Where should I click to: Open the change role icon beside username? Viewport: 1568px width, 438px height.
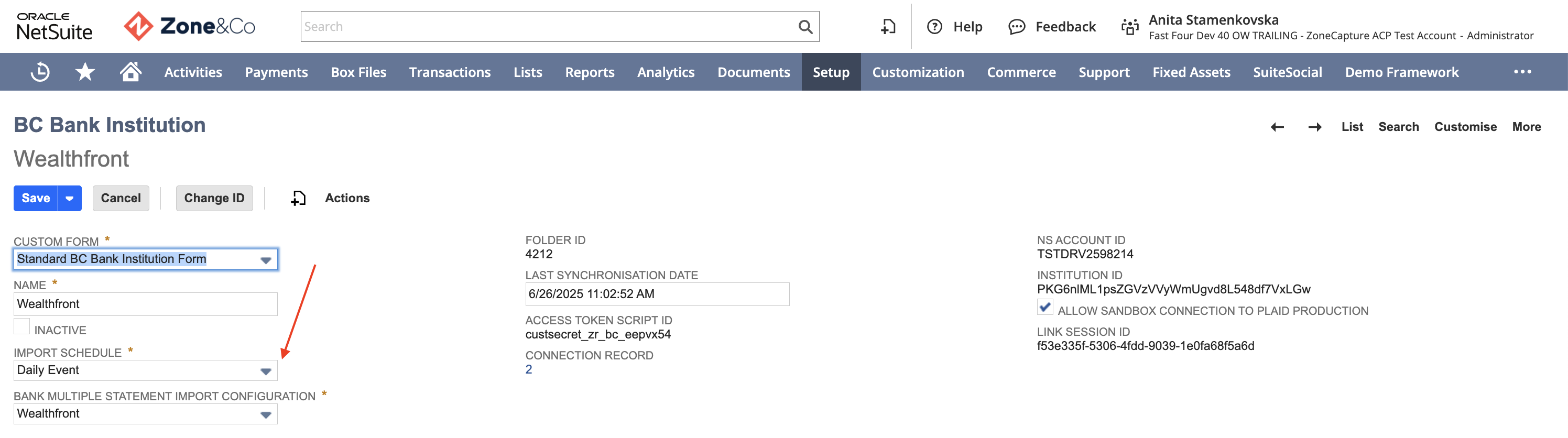coord(1130,27)
